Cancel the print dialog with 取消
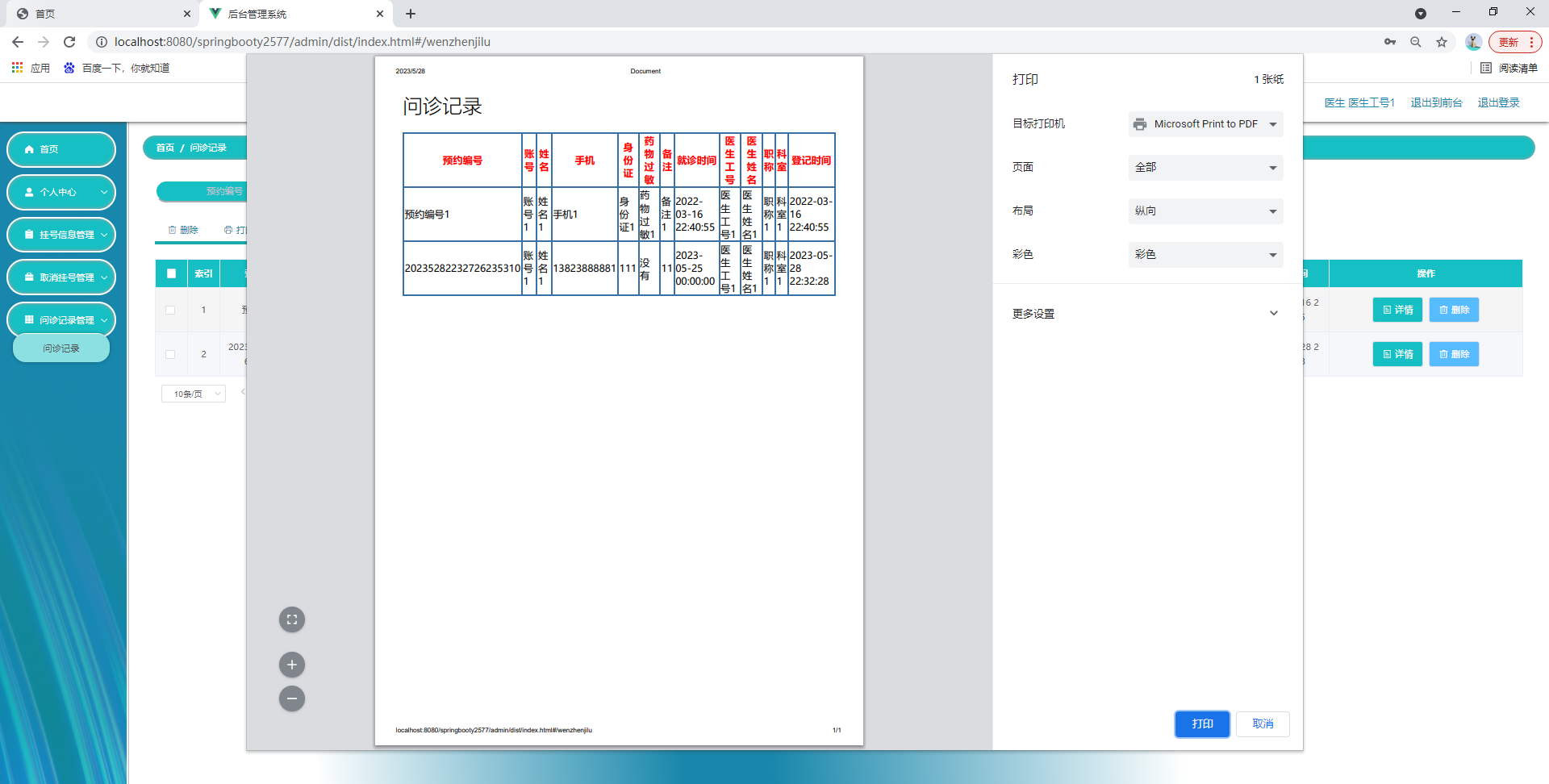1549x784 pixels. point(1263,724)
